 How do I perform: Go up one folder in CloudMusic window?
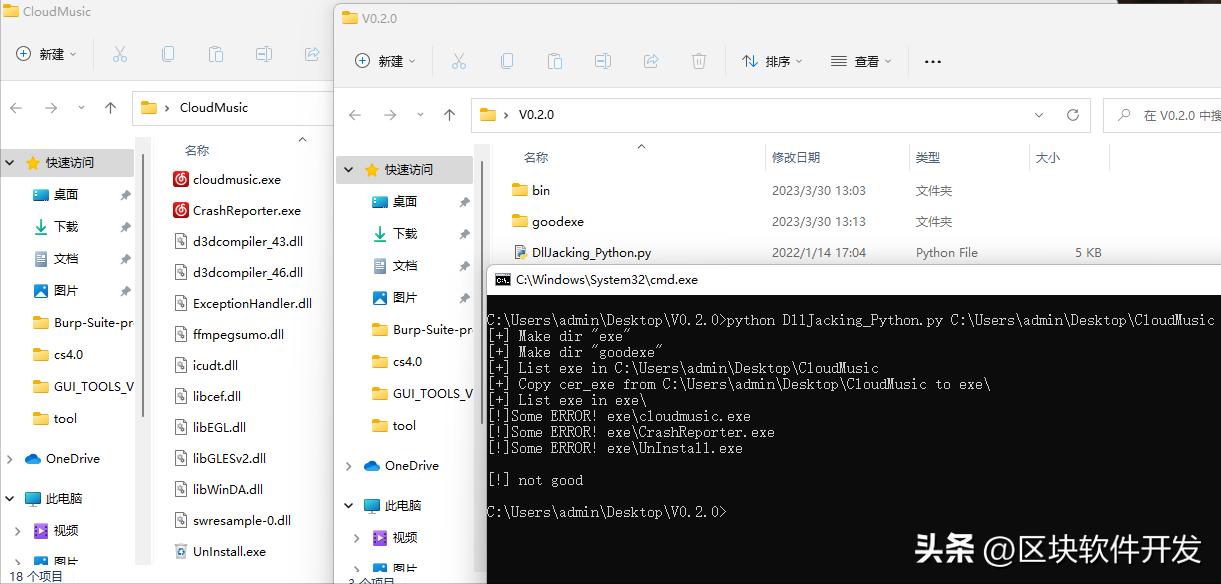tap(110, 108)
